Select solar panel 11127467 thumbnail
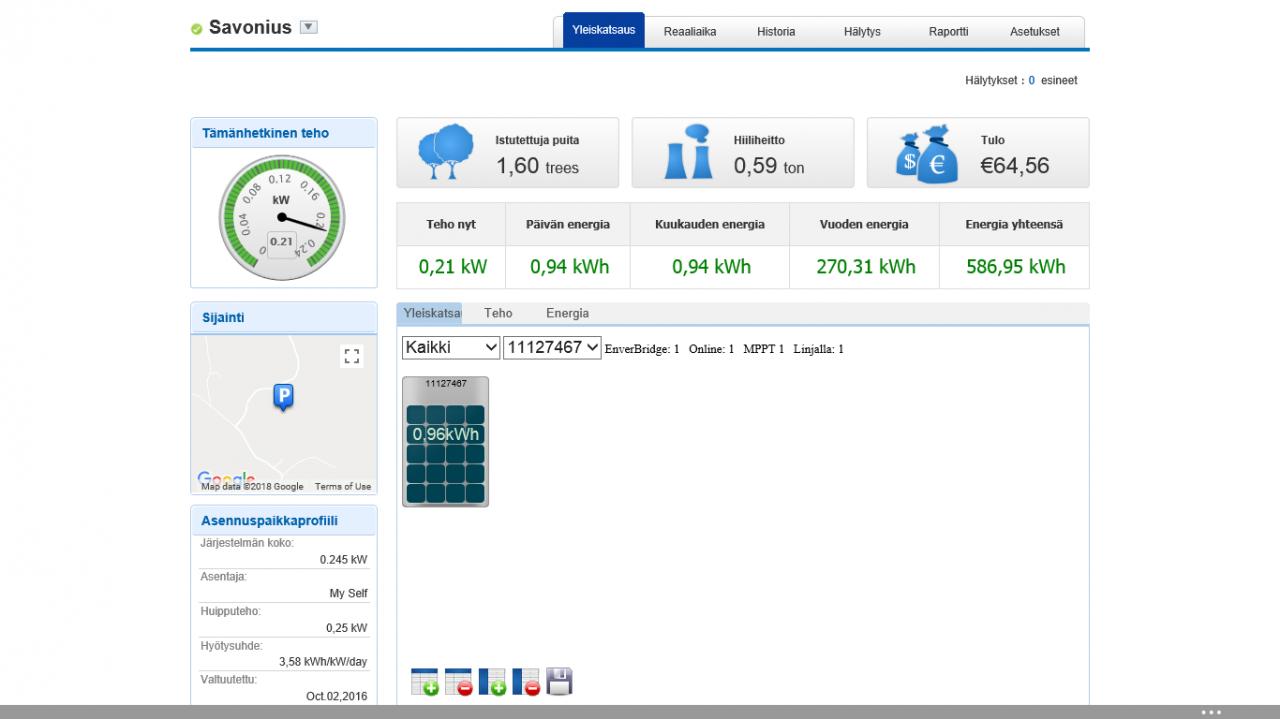The image size is (1280, 719). pyautogui.click(x=446, y=441)
